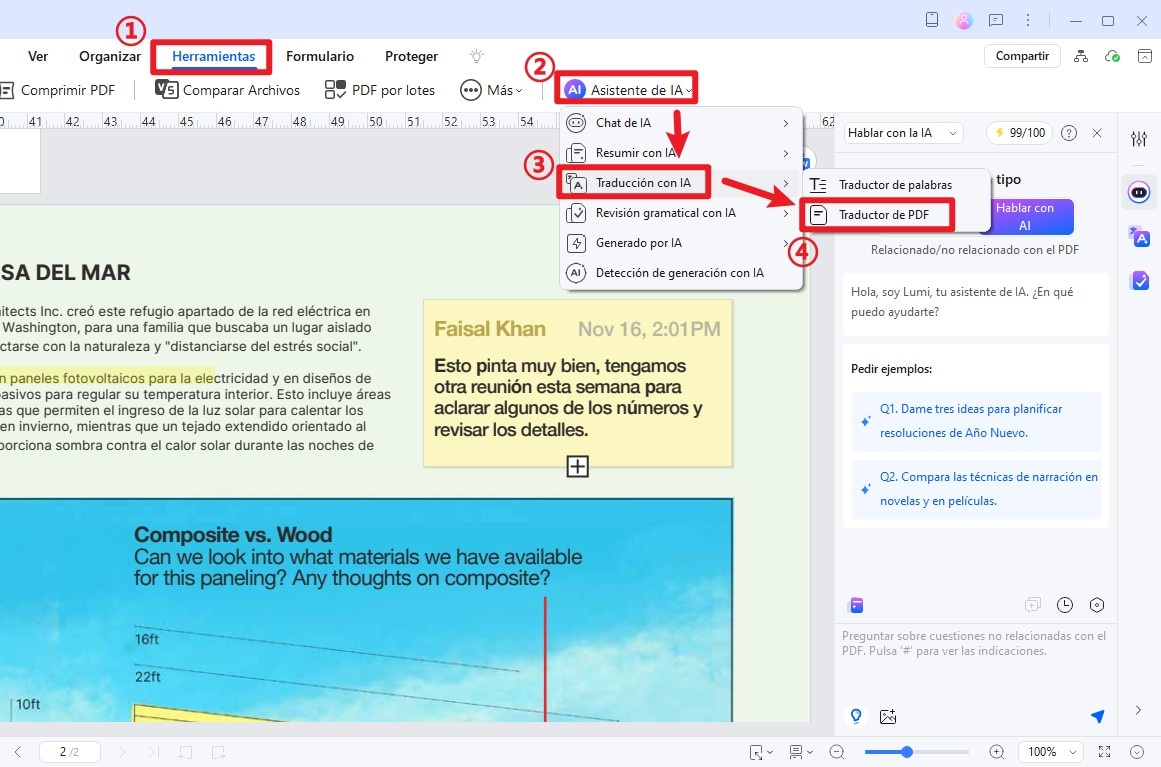Click the lightbulb tips icon

point(477,56)
